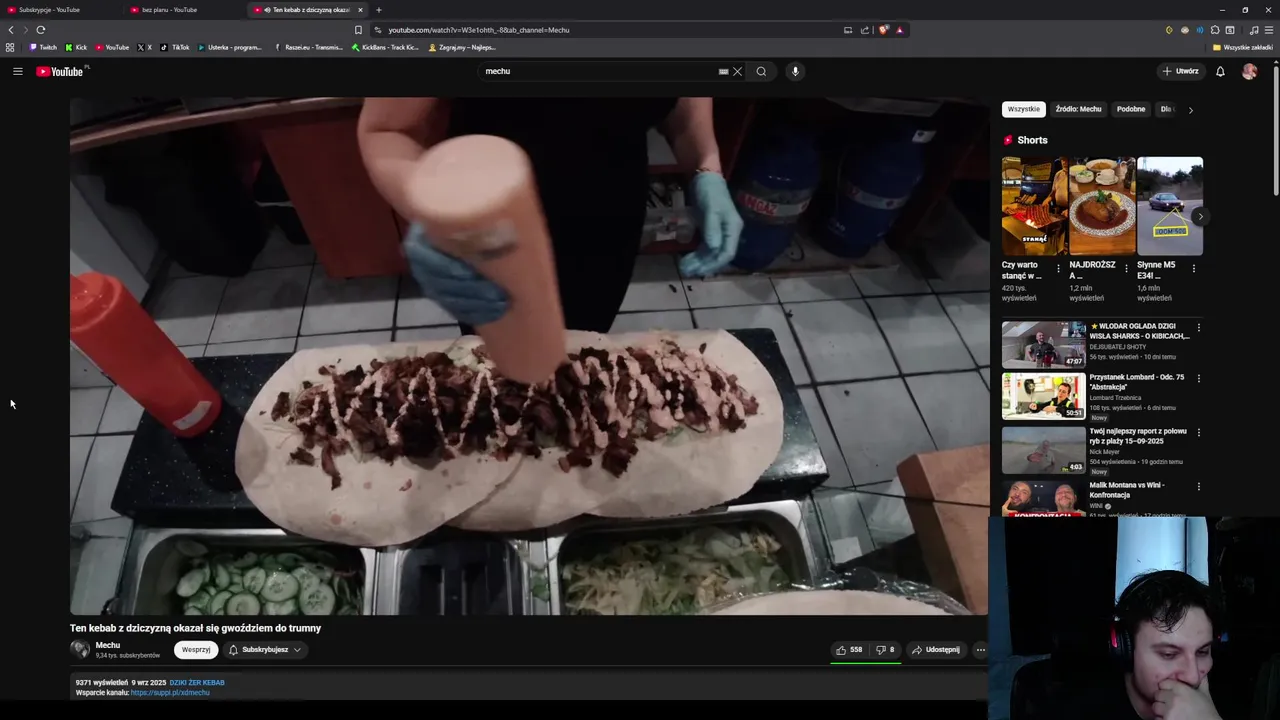Click the browser address bar URL

(x=479, y=30)
